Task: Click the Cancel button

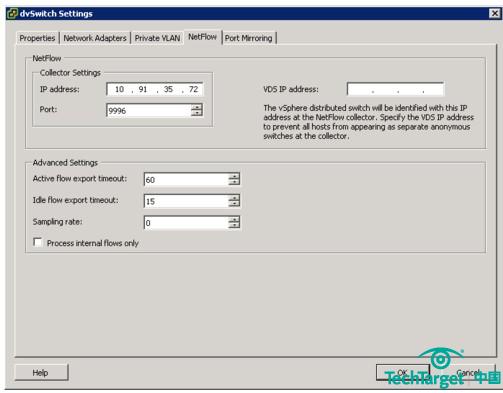Action: [468, 372]
